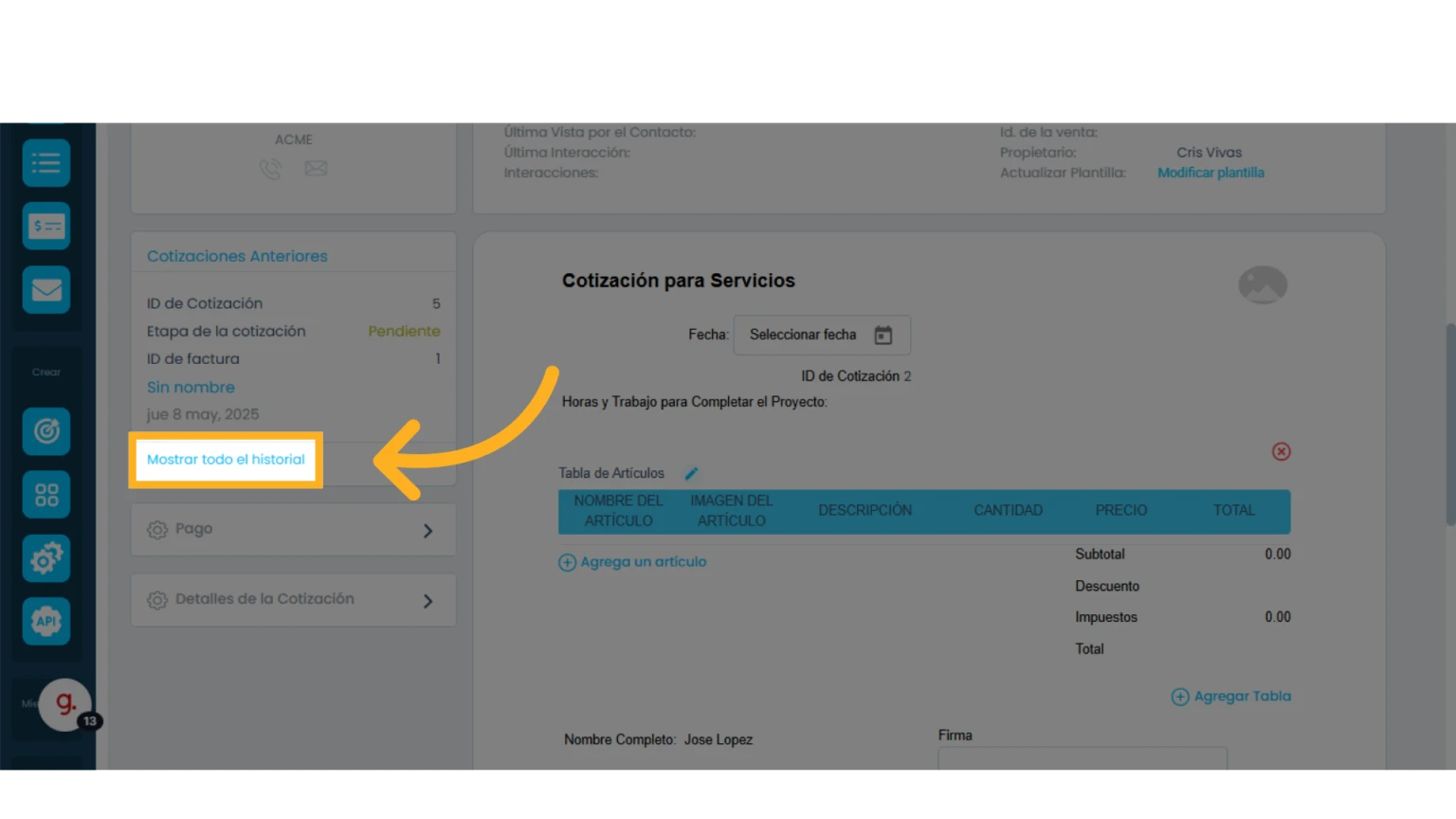The image size is (1456, 819).
Task: Expand the Pago section
Action: click(x=294, y=530)
